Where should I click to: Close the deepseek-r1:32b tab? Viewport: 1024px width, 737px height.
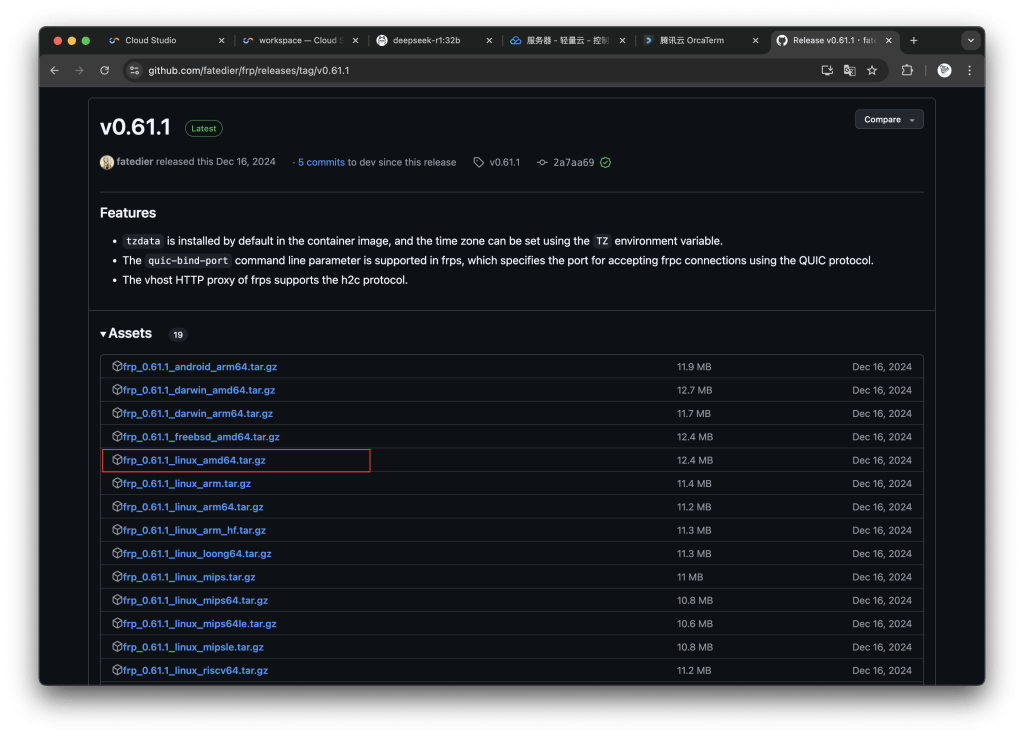[x=489, y=40]
